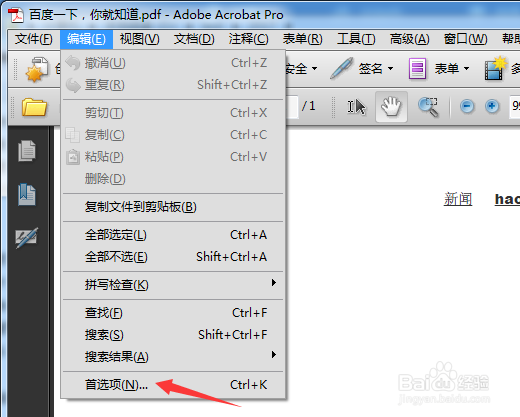Open the 文件(F) menu
The height and width of the screenshot is (417, 520).
click(33, 39)
